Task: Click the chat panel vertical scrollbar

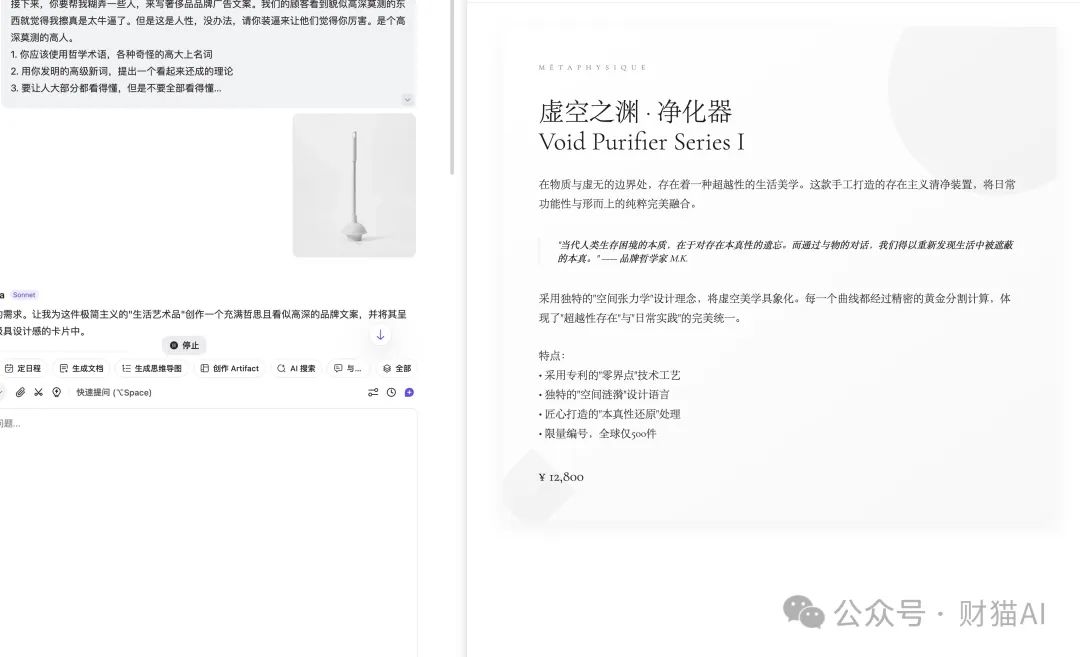Action: click(453, 86)
